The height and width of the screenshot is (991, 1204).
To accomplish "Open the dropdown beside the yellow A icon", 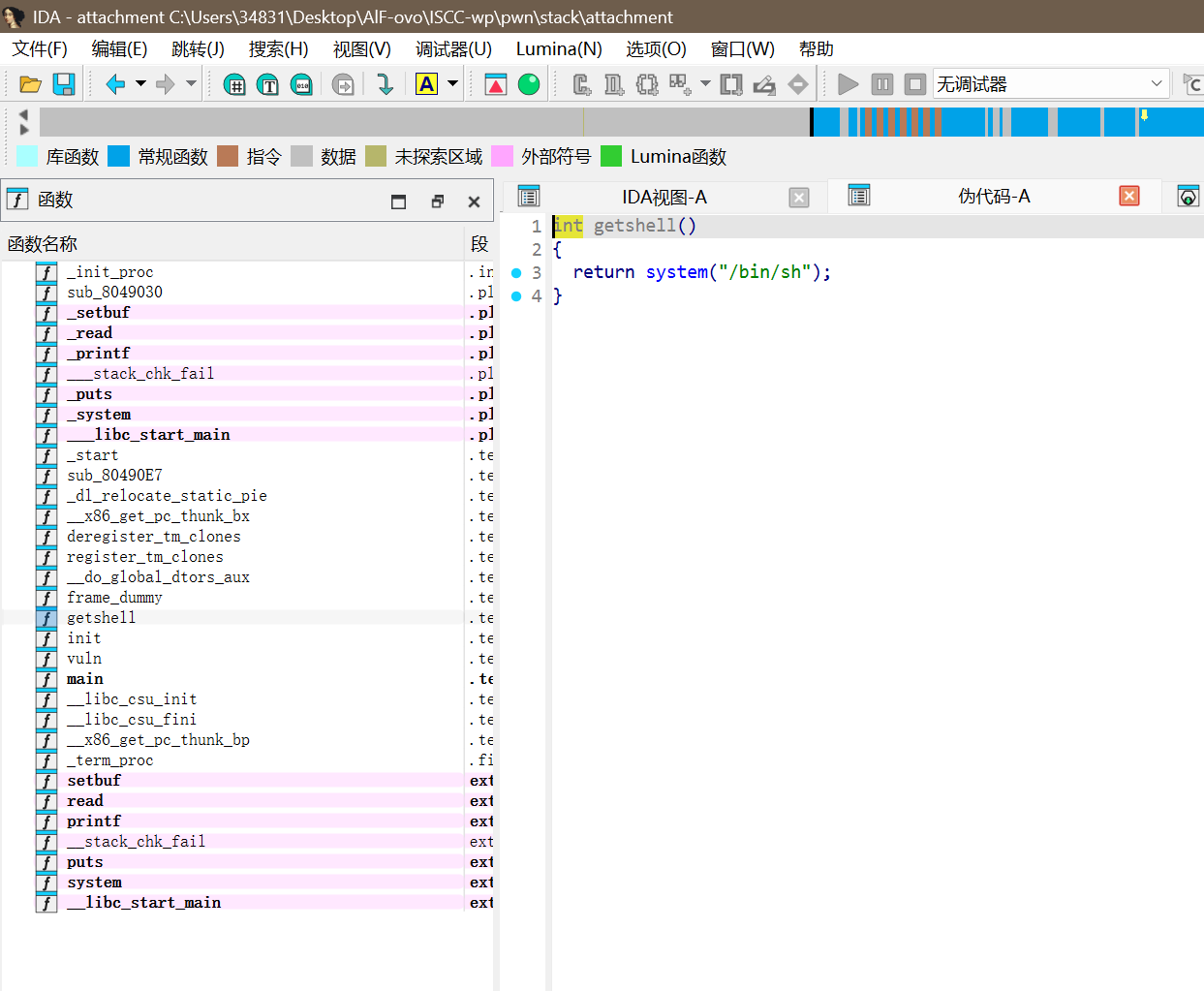I will (452, 84).
